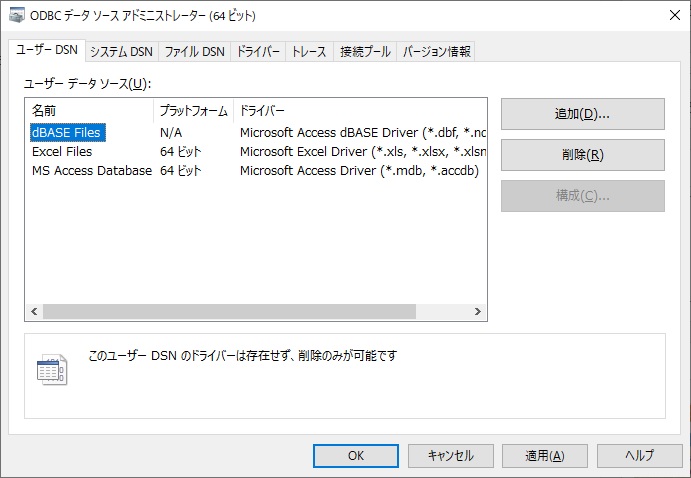Click the ODBC administrator title bar icon

(x=17, y=15)
